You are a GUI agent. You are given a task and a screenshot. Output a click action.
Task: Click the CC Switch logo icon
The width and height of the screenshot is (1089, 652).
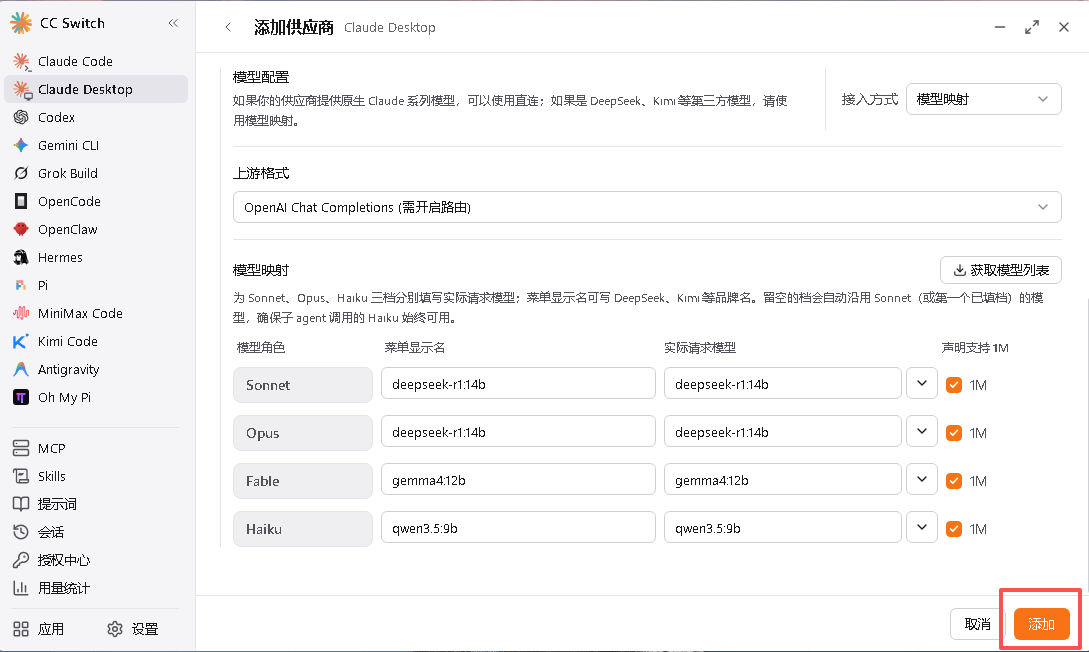point(21,23)
